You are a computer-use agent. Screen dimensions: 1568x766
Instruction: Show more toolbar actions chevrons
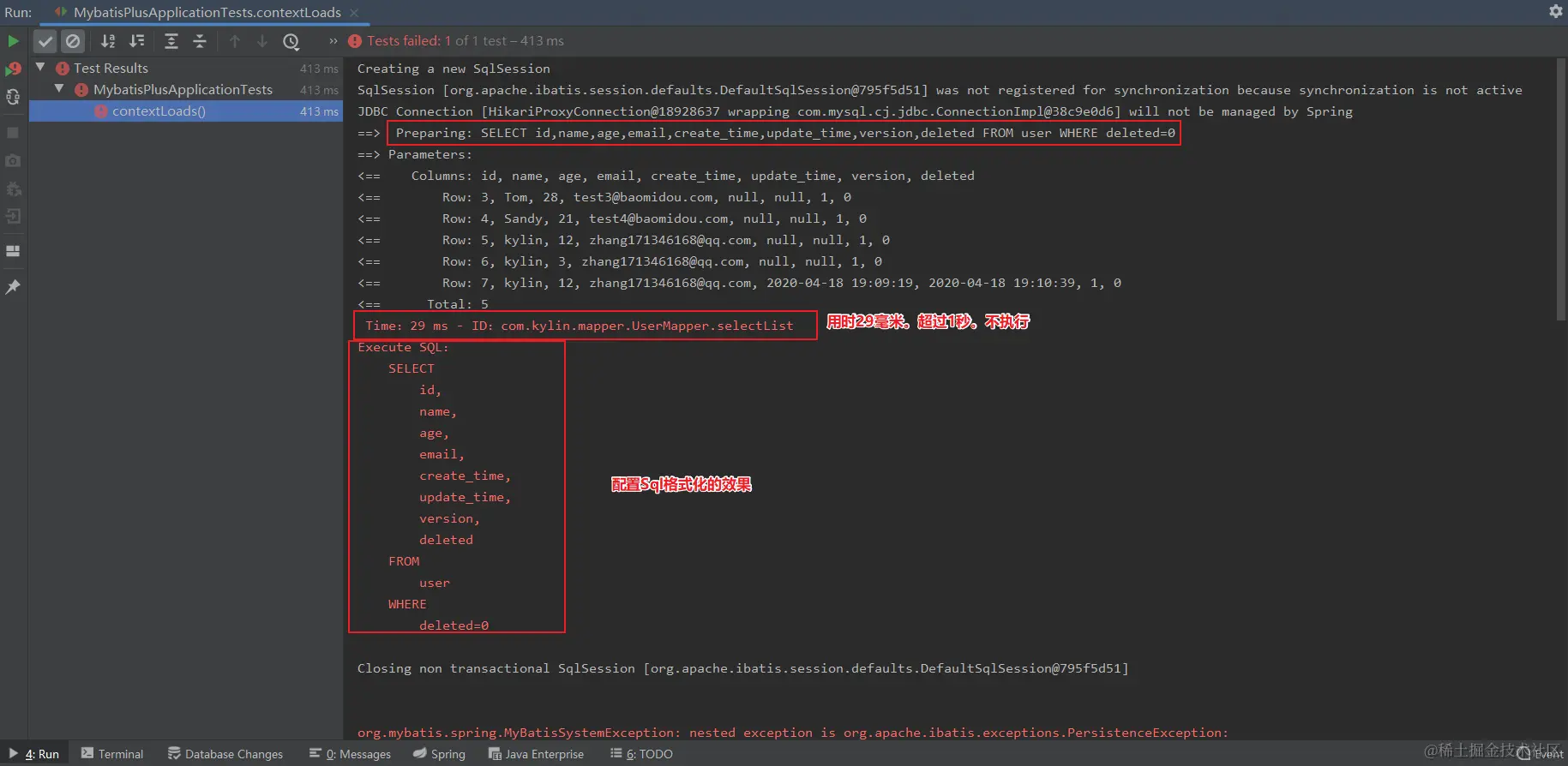click(333, 41)
